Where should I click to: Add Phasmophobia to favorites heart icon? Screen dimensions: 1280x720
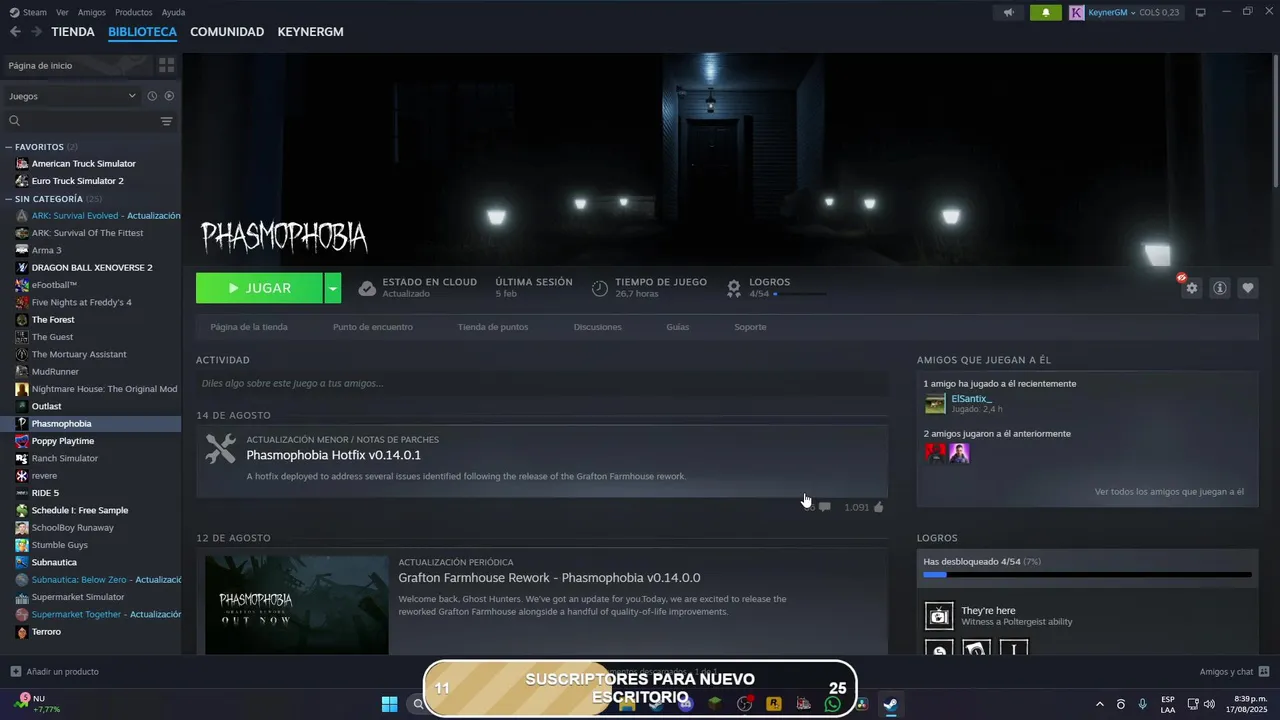pos(1248,288)
